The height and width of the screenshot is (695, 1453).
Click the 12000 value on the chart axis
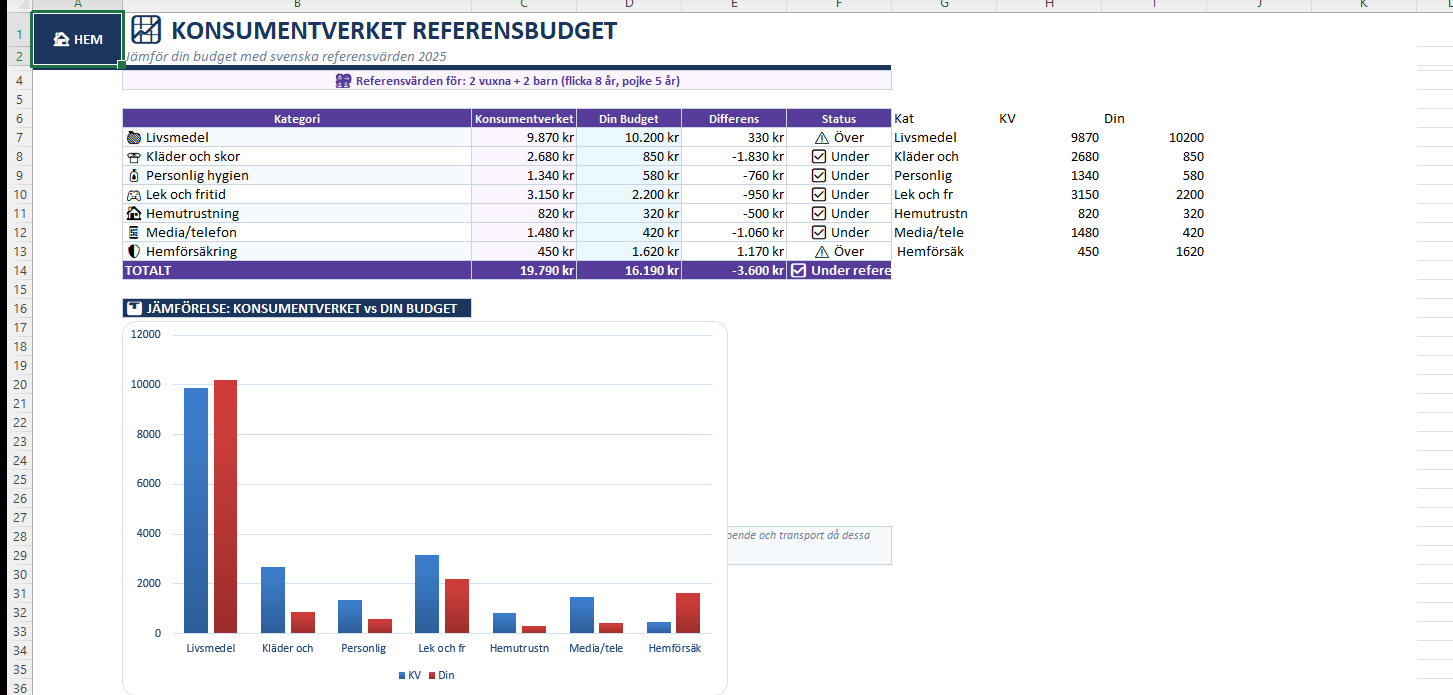146,335
